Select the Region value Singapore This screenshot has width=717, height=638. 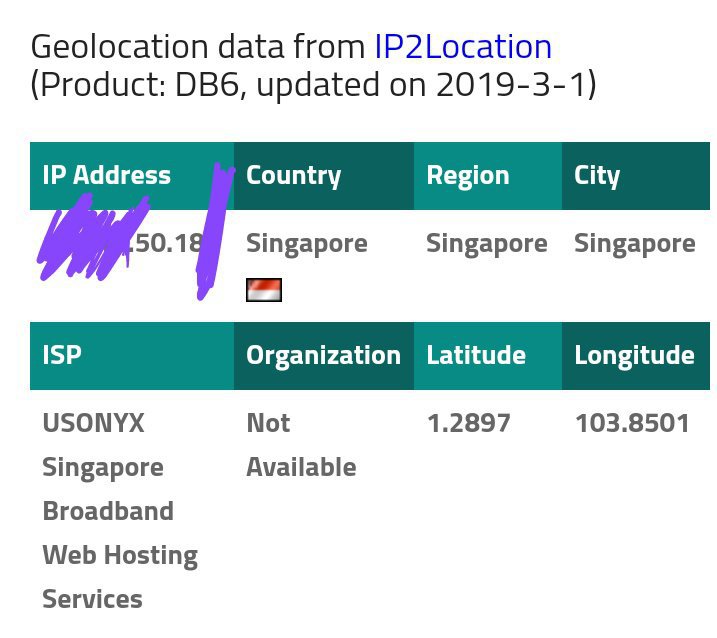487,244
